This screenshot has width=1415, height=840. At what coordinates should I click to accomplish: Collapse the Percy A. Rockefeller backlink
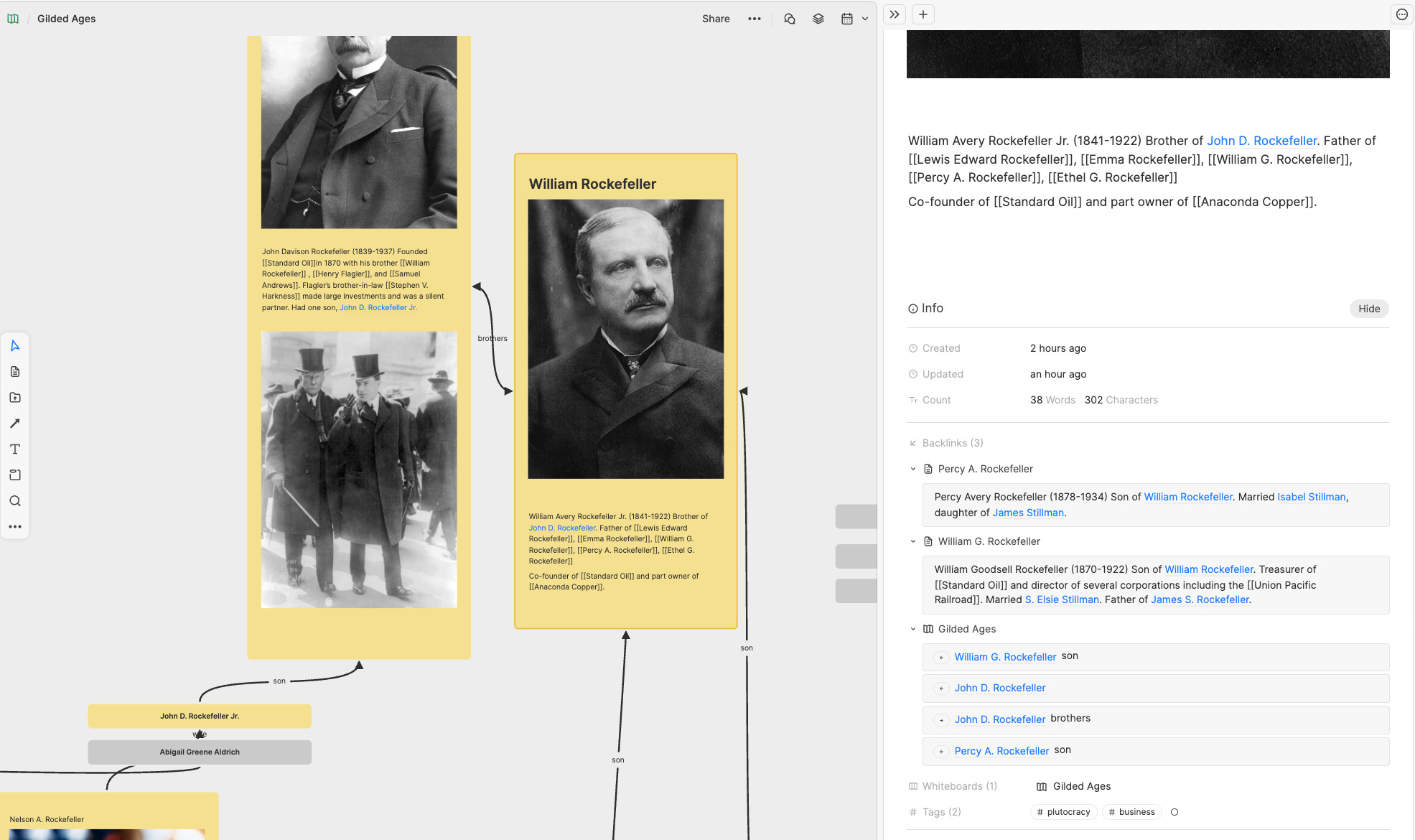pyautogui.click(x=913, y=469)
